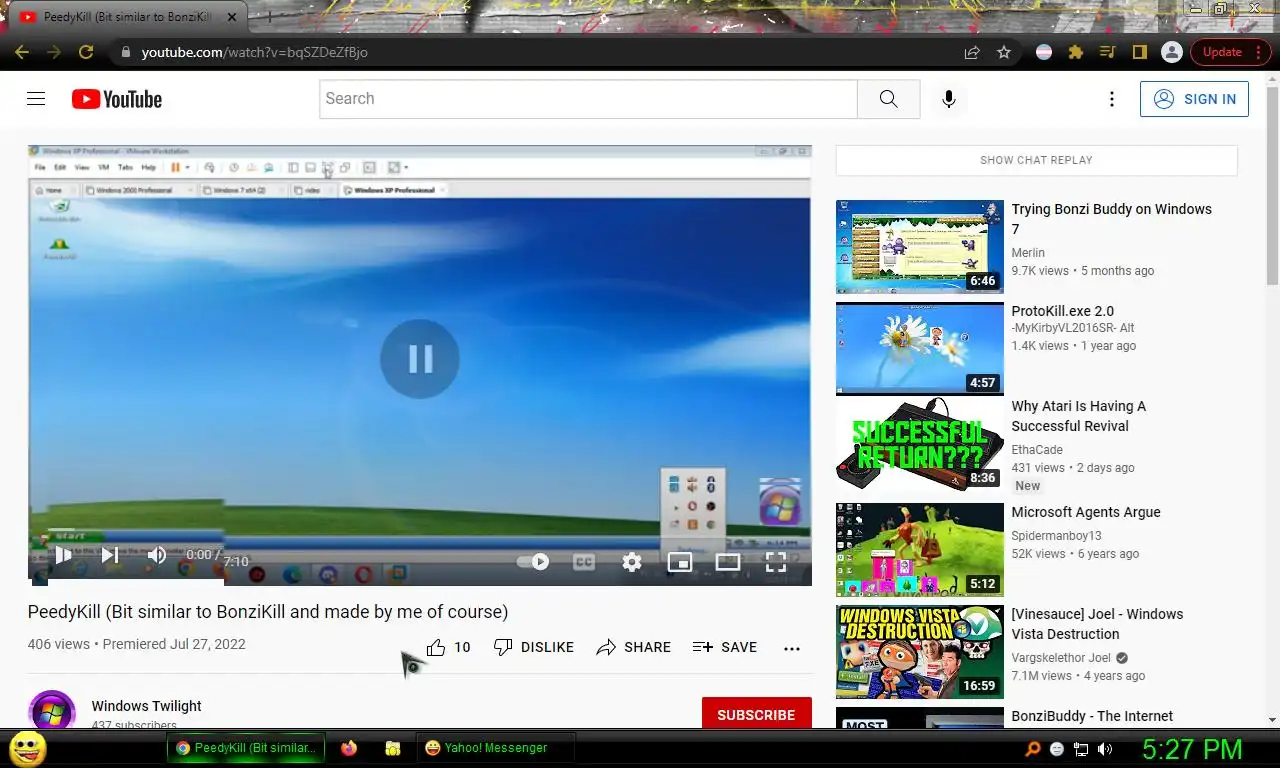
Task: Switch to PeedyKill Chrome taskbar item
Action: [x=247, y=748]
